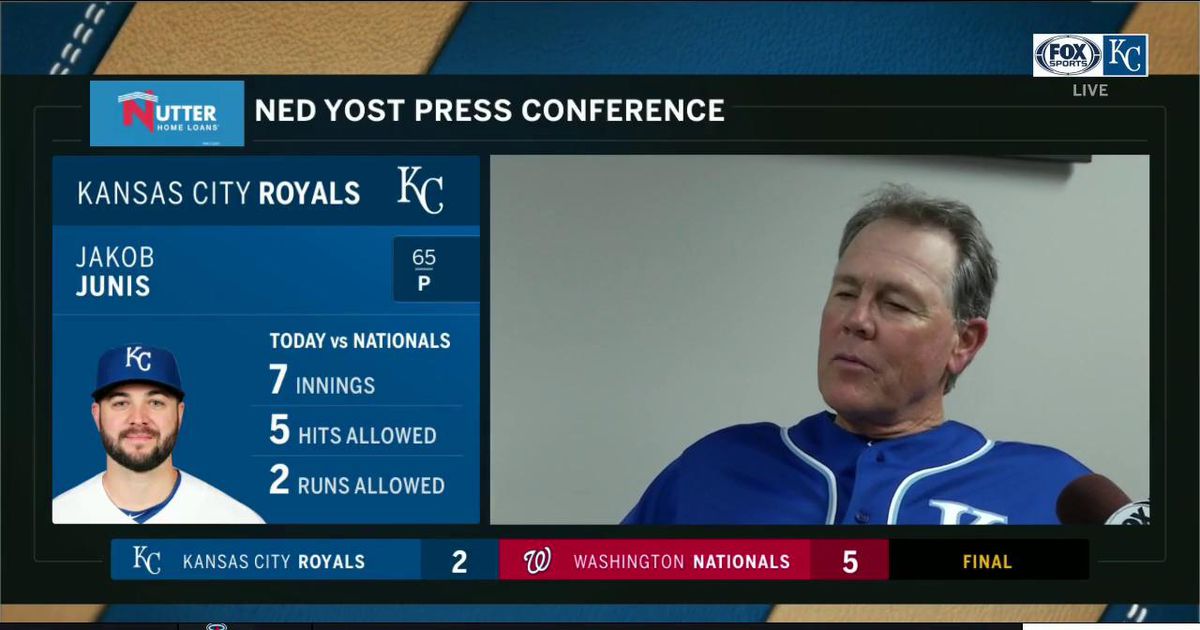Click the Washington Nationals W logo

pyautogui.click(x=537, y=561)
